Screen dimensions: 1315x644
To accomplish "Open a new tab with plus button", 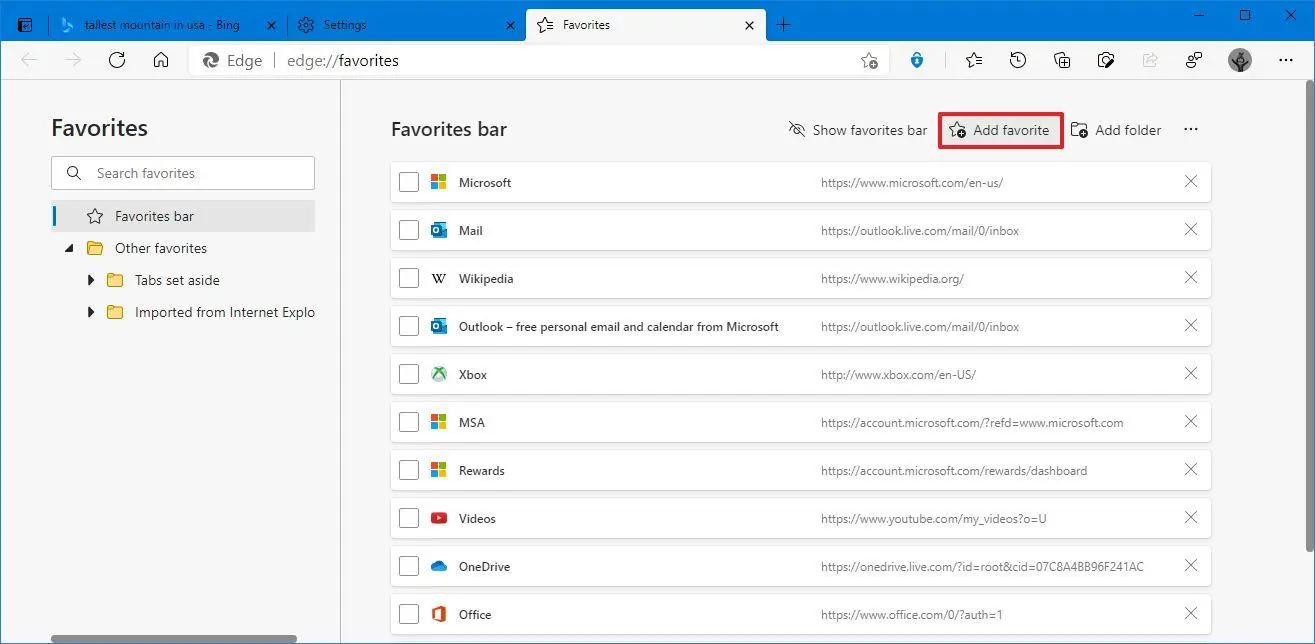I will 783,25.
